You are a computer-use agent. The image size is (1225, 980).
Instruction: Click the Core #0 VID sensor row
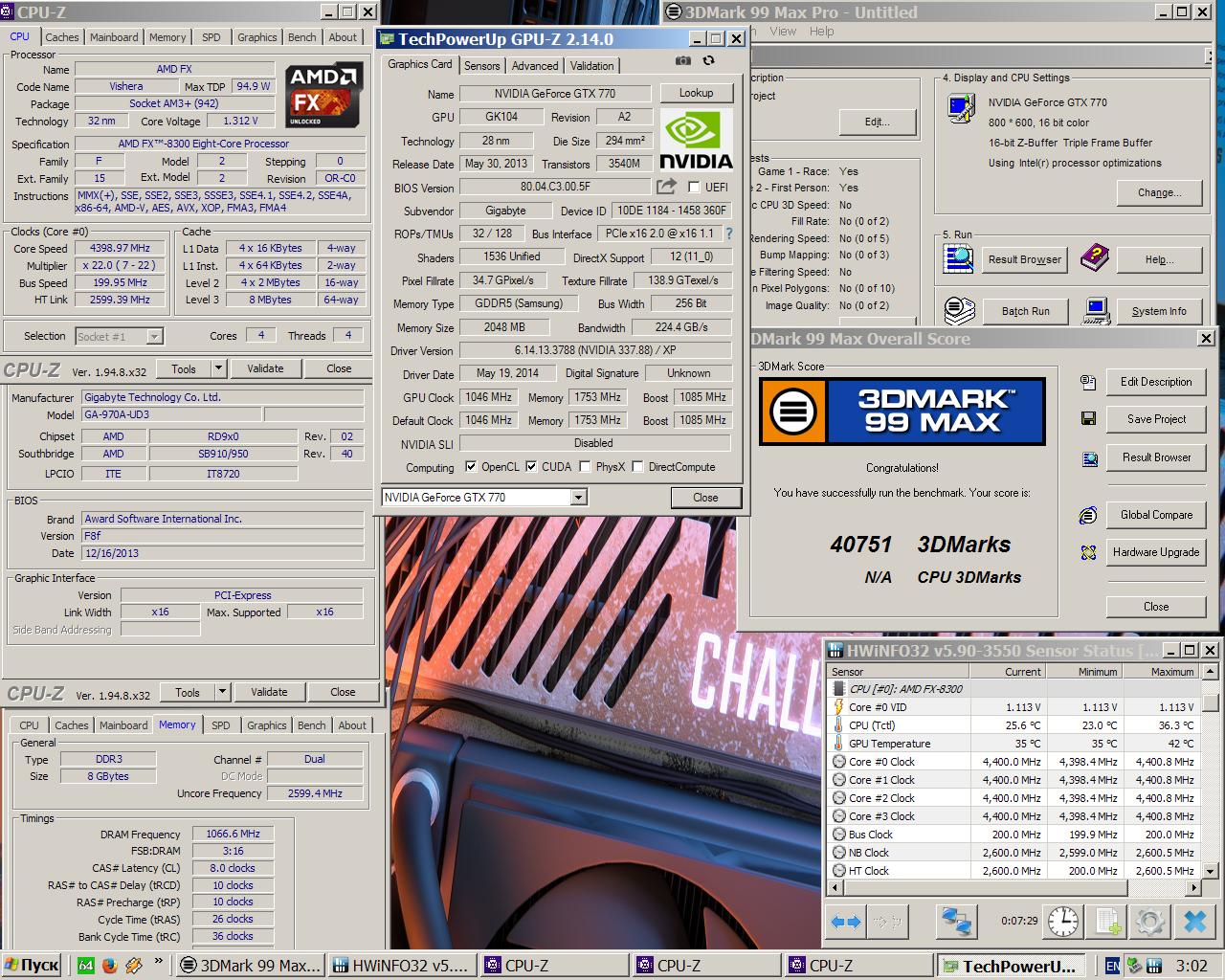pyautogui.click(x=1013, y=707)
